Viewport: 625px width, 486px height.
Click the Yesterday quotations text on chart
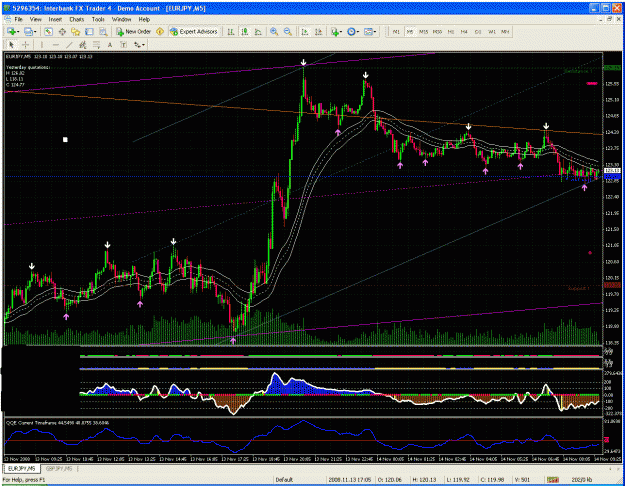28,67
